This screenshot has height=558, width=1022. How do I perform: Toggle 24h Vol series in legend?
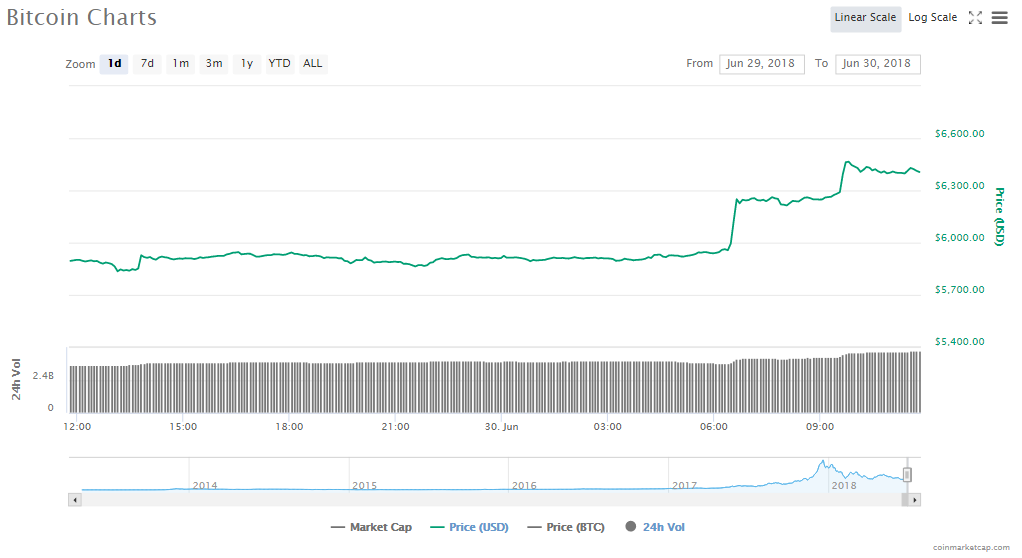[x=655, y=527]
